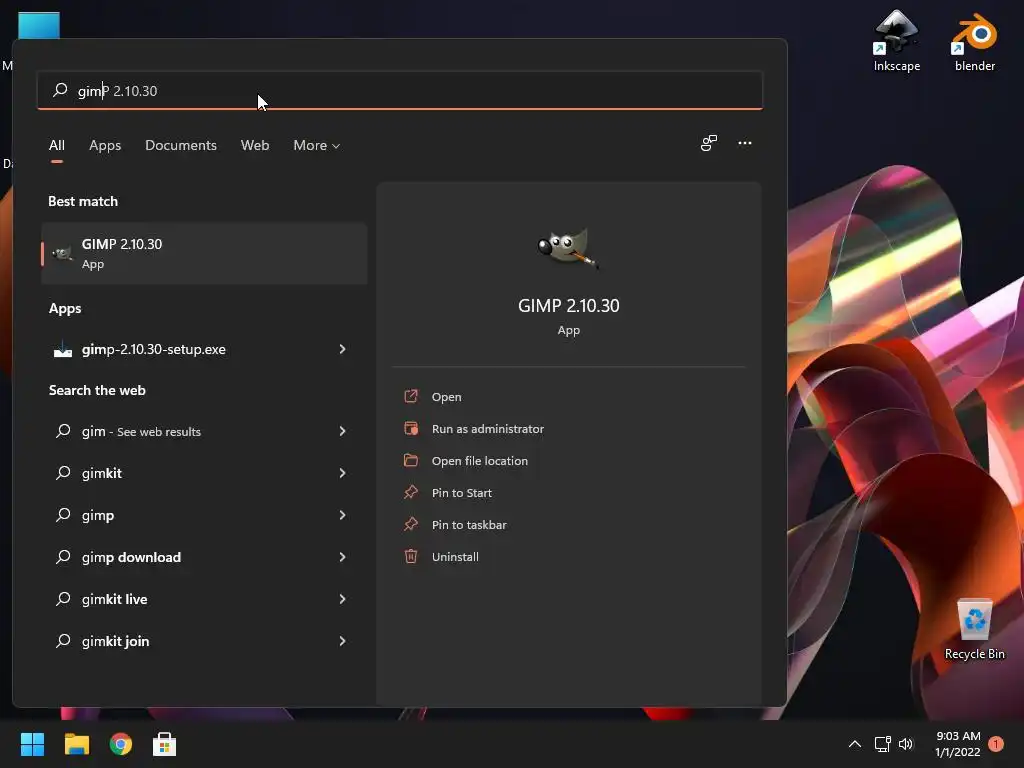Click the large GIMP mascot icon in preview pane
This screenshot has height=768, width=1024.
(x=568, y=248)
